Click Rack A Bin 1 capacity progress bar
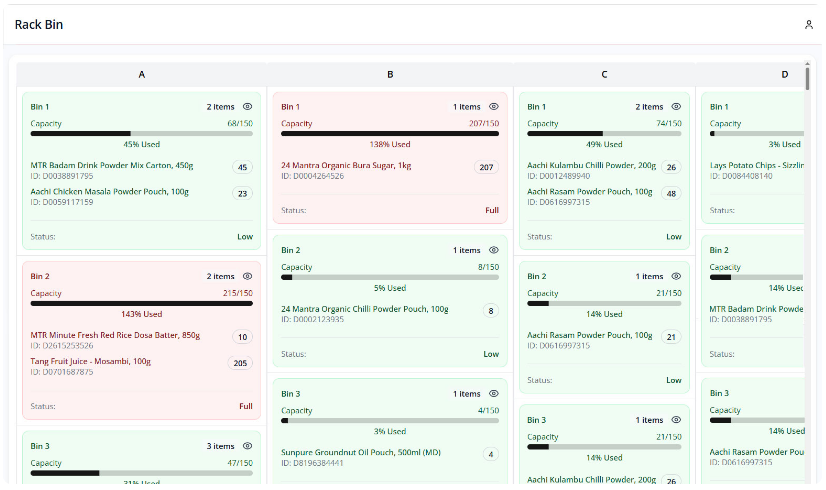Image resolution: width=826 pixels, height=490 pixels. (x=141, y=133)
